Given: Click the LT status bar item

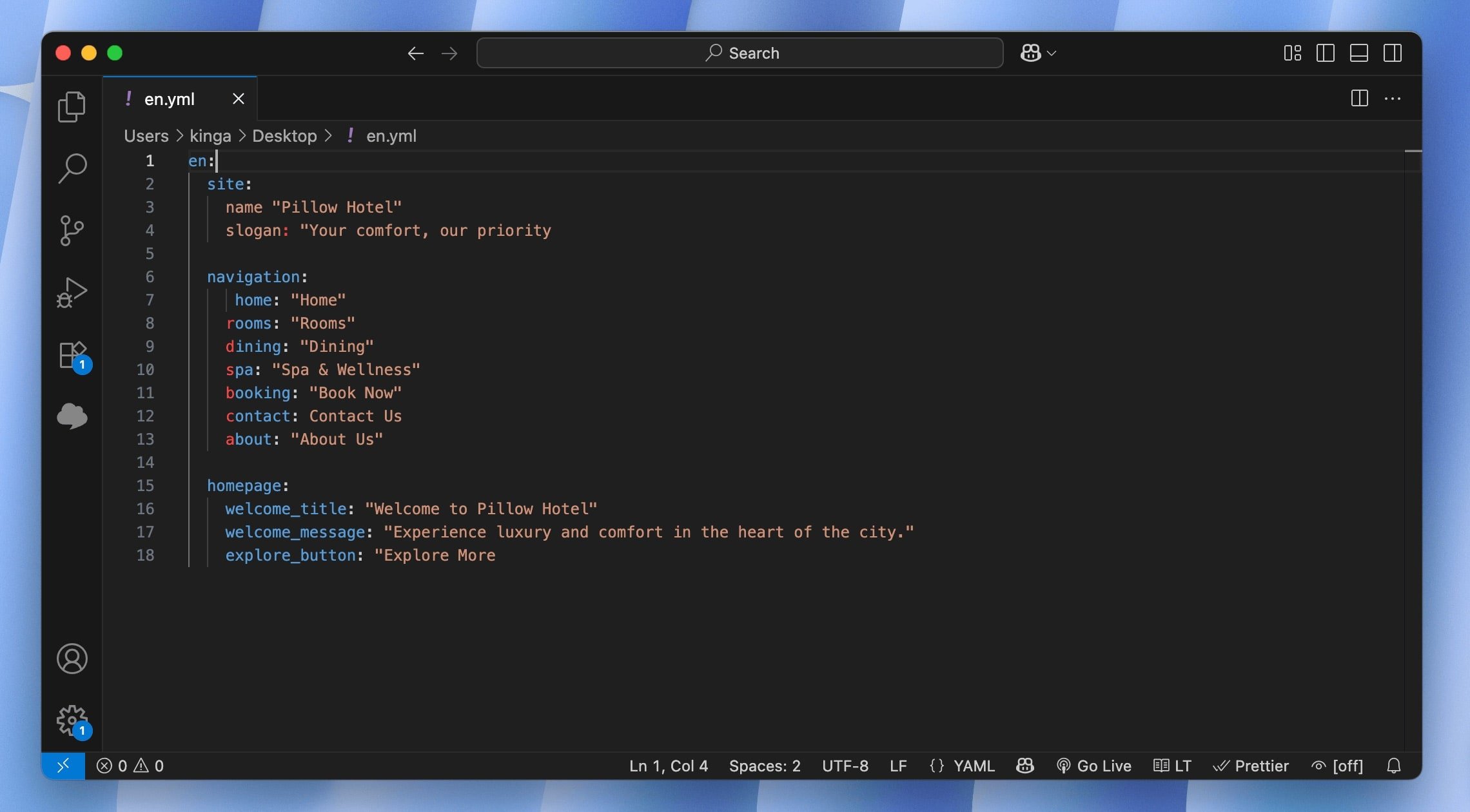Looking at the screenshot, I should (1172, 766).
